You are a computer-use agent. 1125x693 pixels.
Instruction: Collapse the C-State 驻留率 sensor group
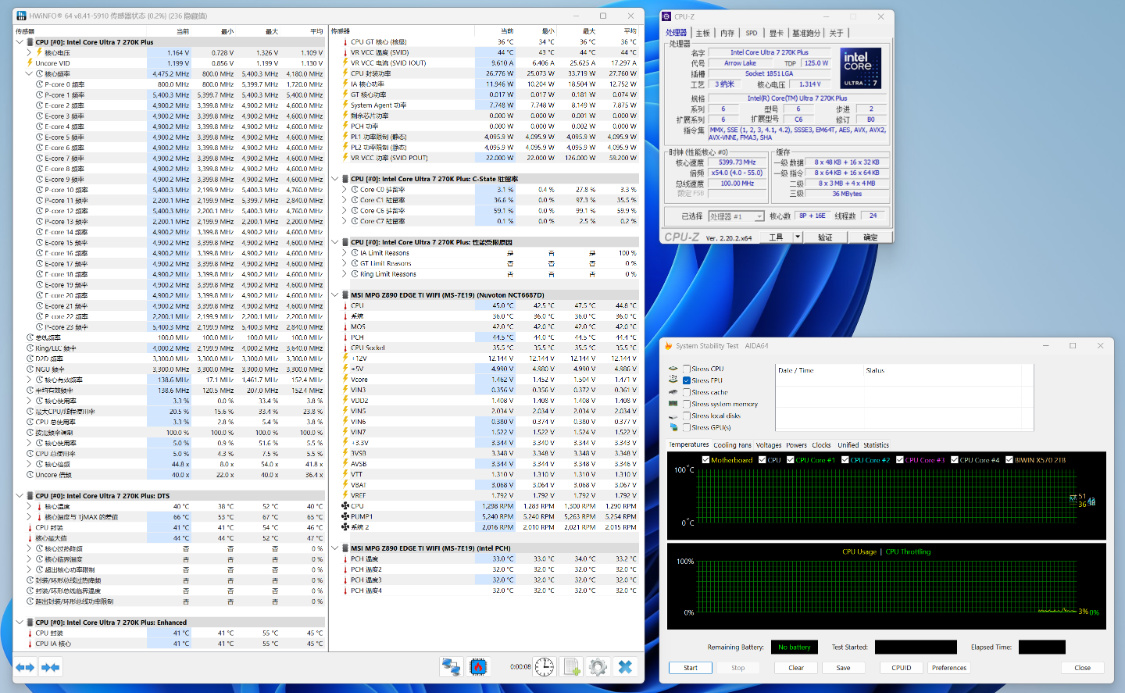[x=335, y=179]
